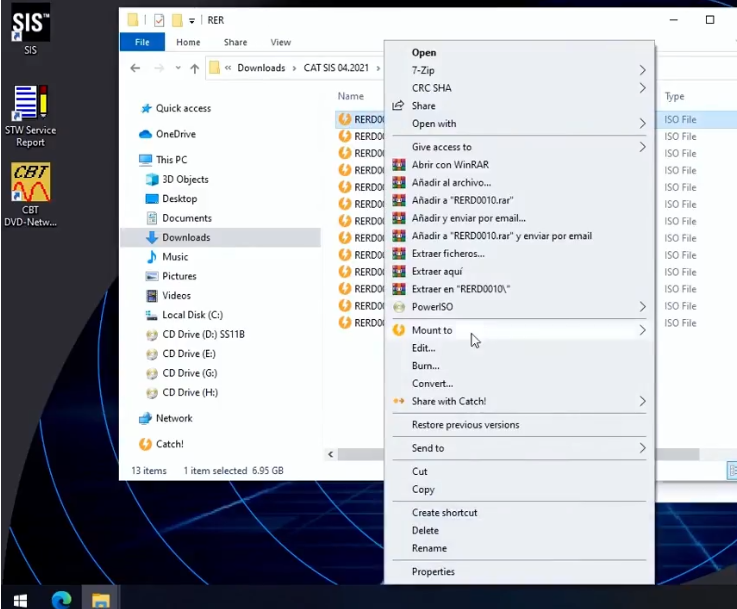The width and height of the screenshot is (737, 609).
Task: Choose Añadir a "RERD0010.rar" option
Action: click(x=463, y=201)
